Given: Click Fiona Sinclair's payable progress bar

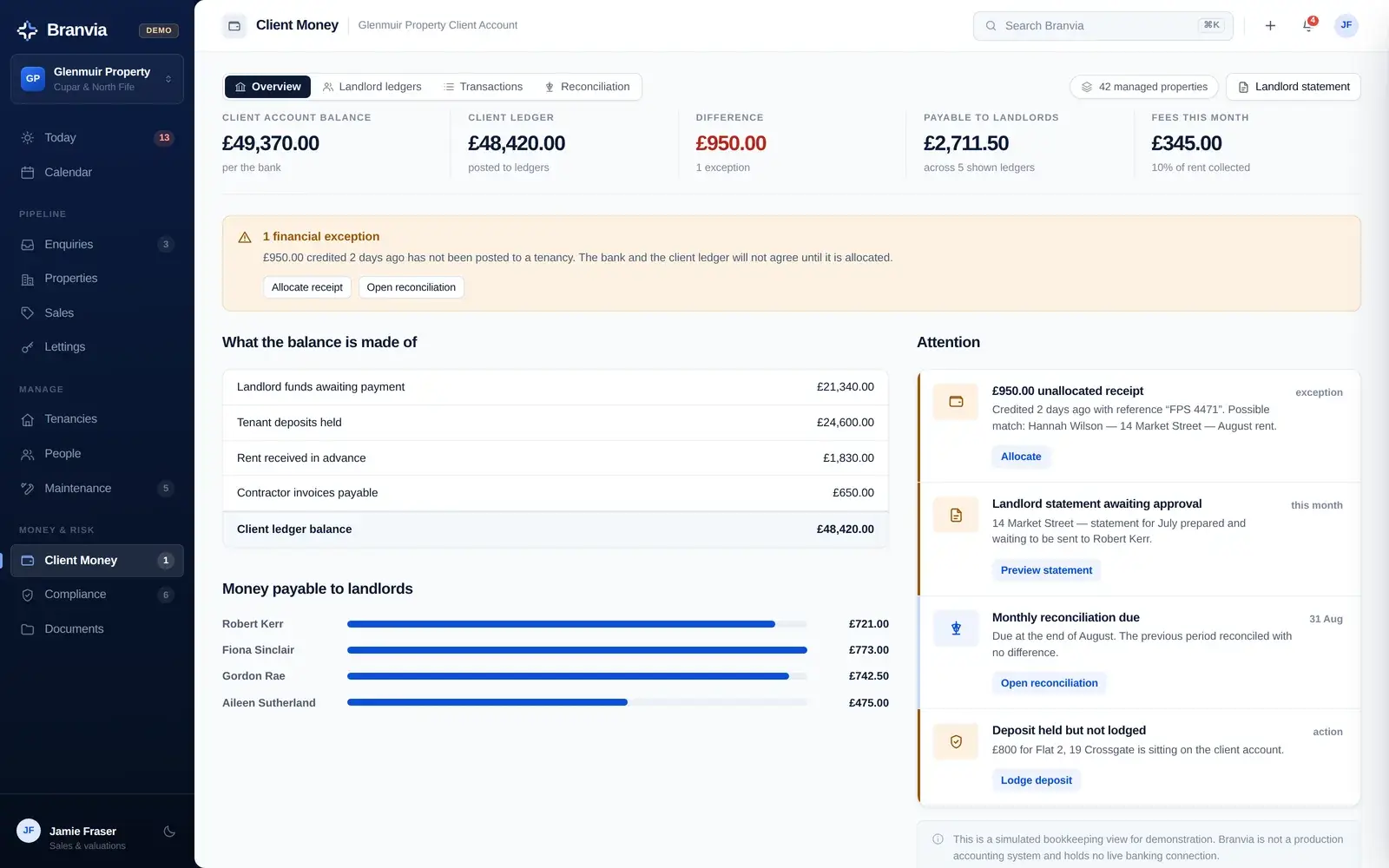Looking at the screenshot, I should pyautogui.click(x=577, y=650).
